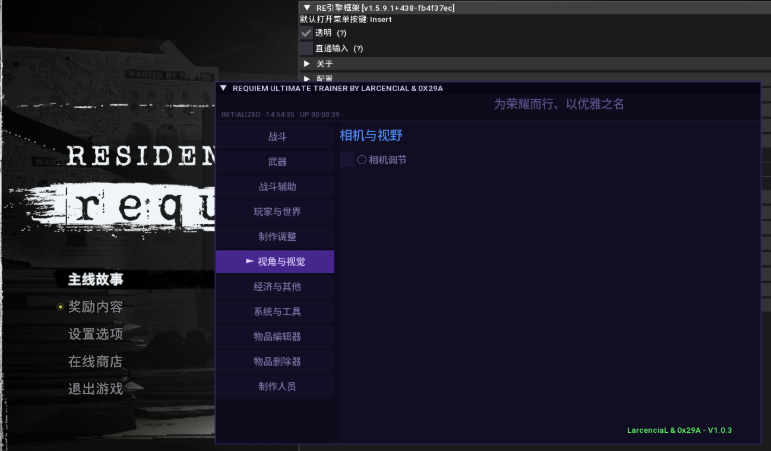Expand the 配置 section

[x=307, y=78]
